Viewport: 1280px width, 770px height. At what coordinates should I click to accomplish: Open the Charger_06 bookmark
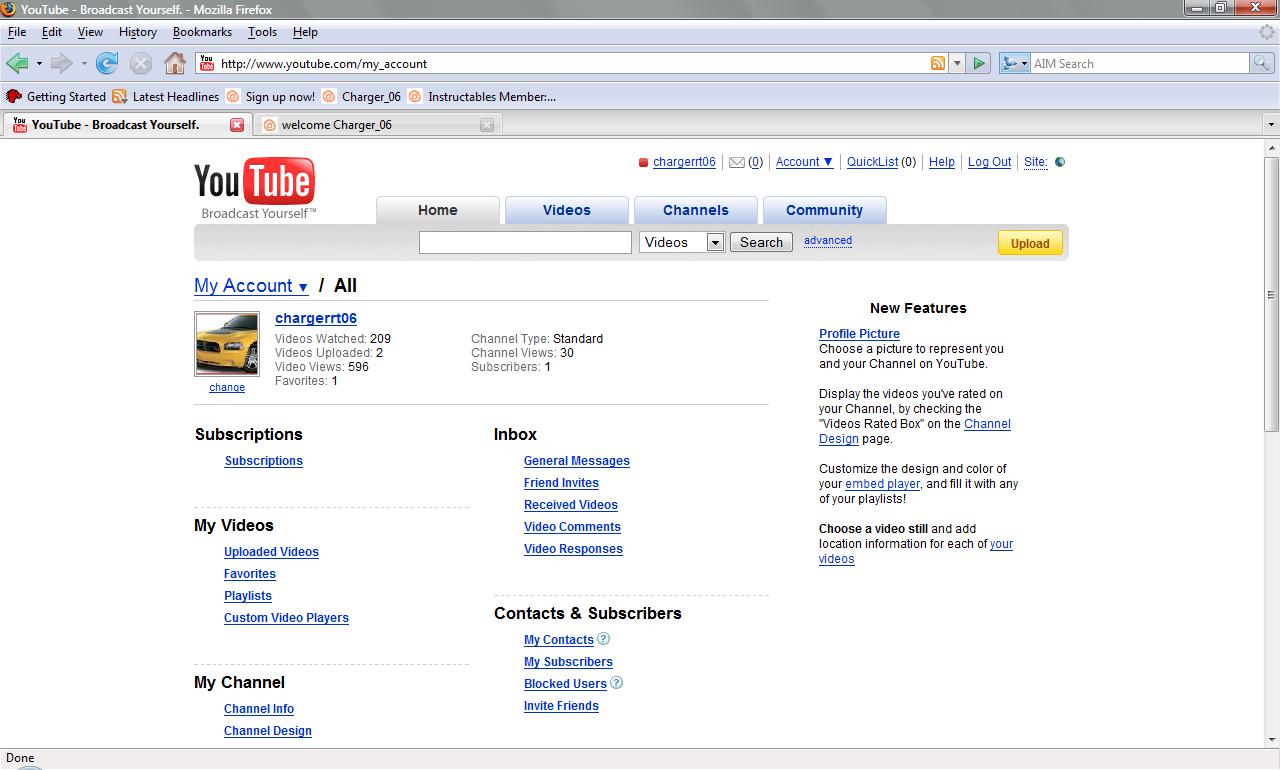(x=362, y=97)
